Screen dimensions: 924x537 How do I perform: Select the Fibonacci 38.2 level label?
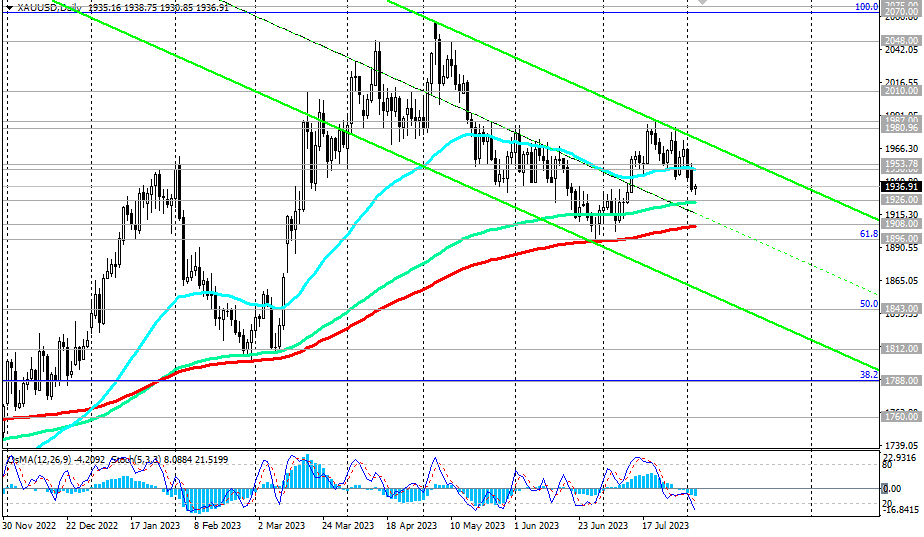[x=868, y=375]
